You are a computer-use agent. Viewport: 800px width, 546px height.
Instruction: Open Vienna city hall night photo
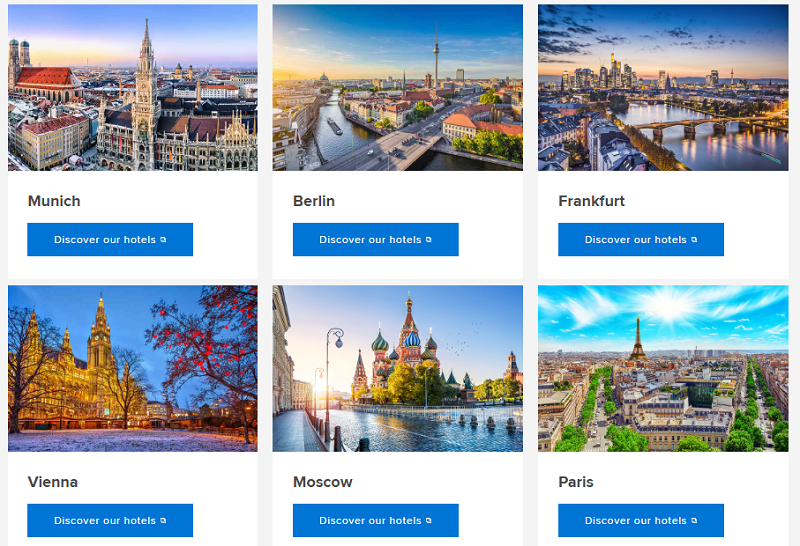point(133,368)
